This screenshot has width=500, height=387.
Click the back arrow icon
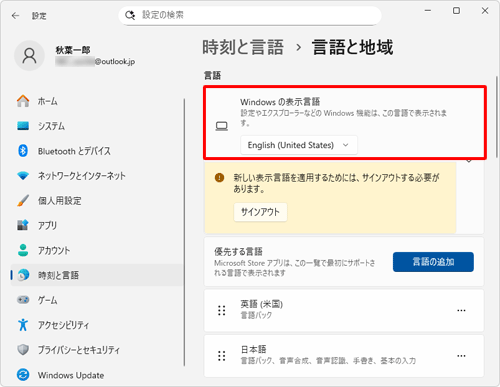pos(15,16)
